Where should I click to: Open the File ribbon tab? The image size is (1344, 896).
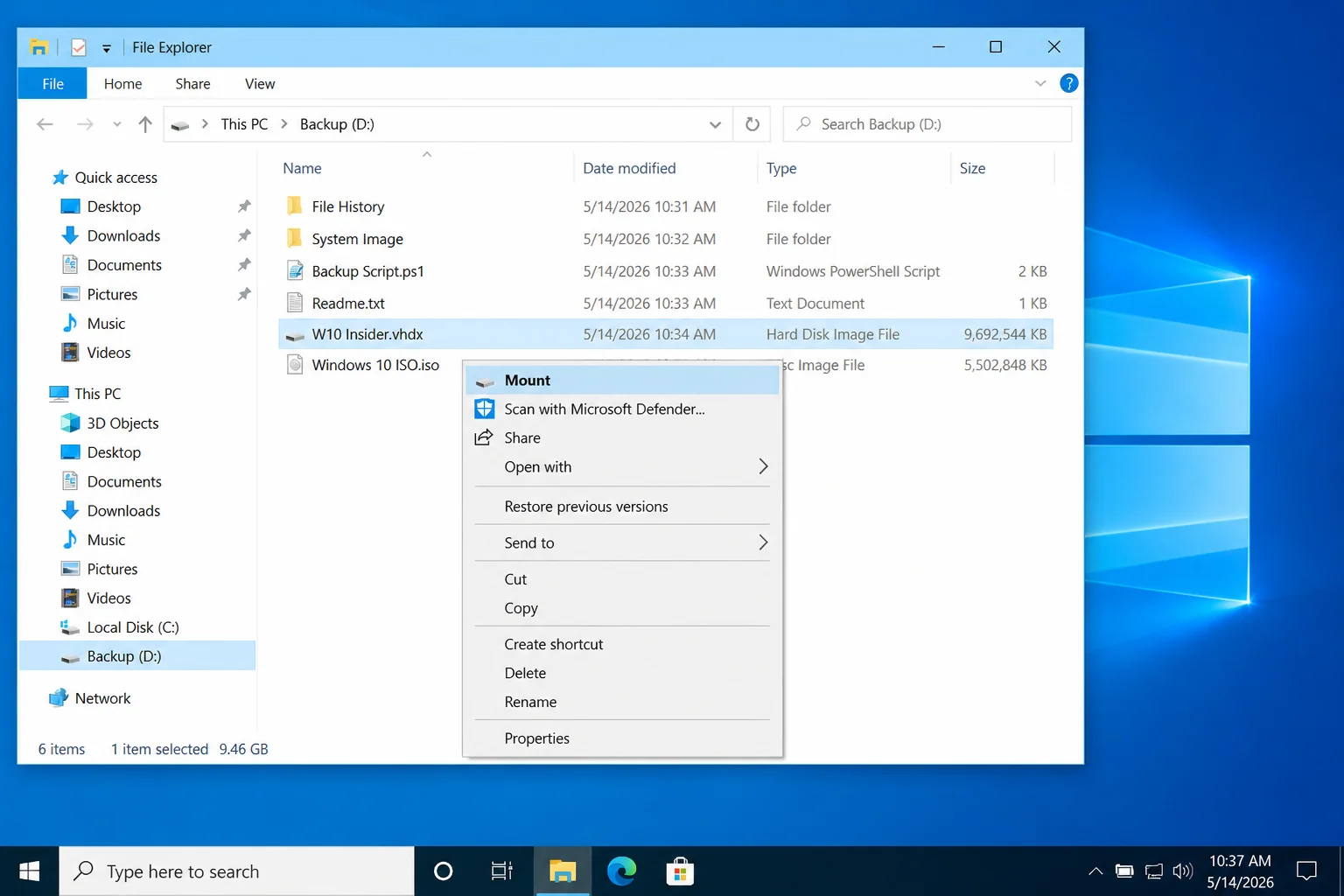point(52,84)
